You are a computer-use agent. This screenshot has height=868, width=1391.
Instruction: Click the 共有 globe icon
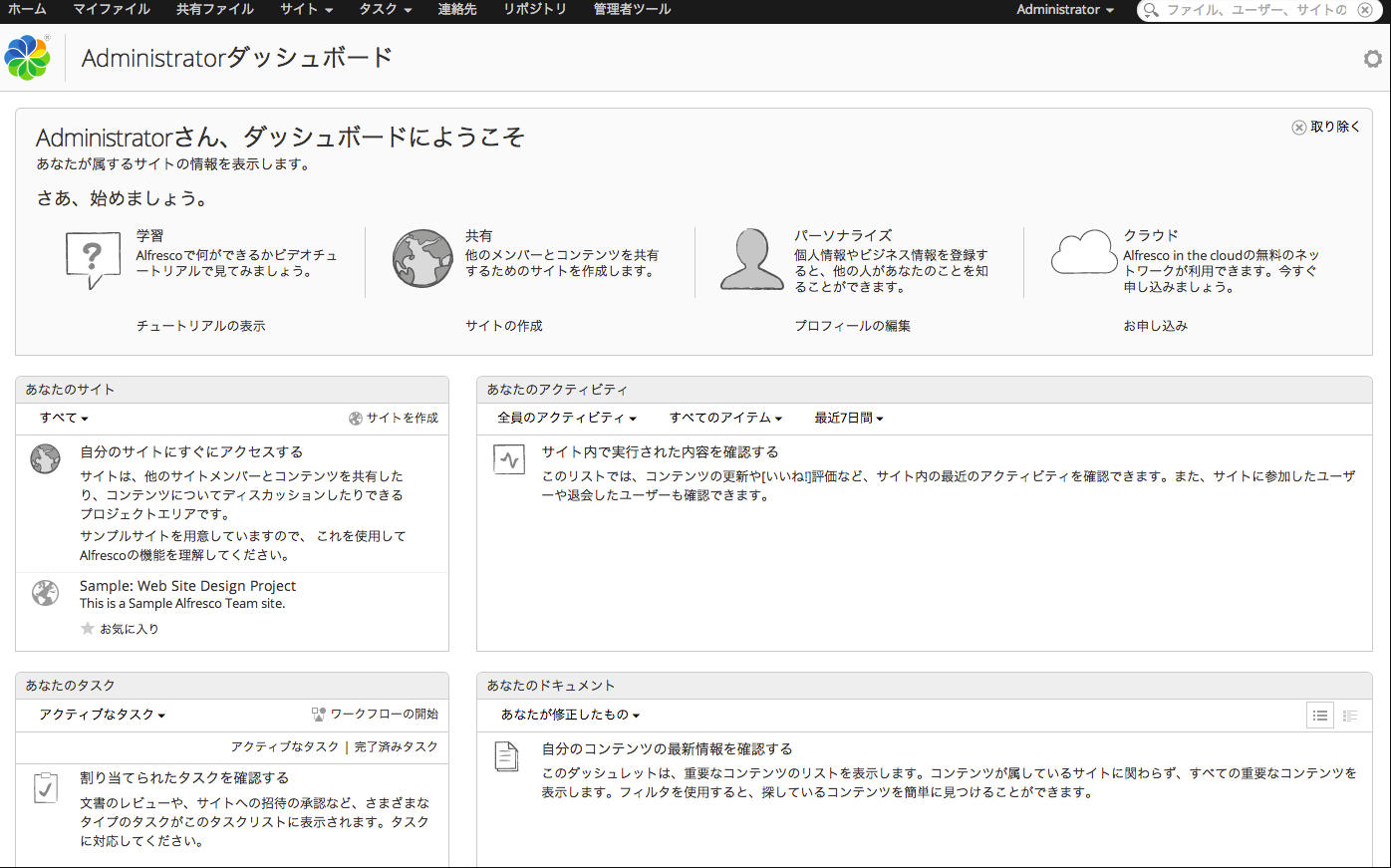click(422, 258)
